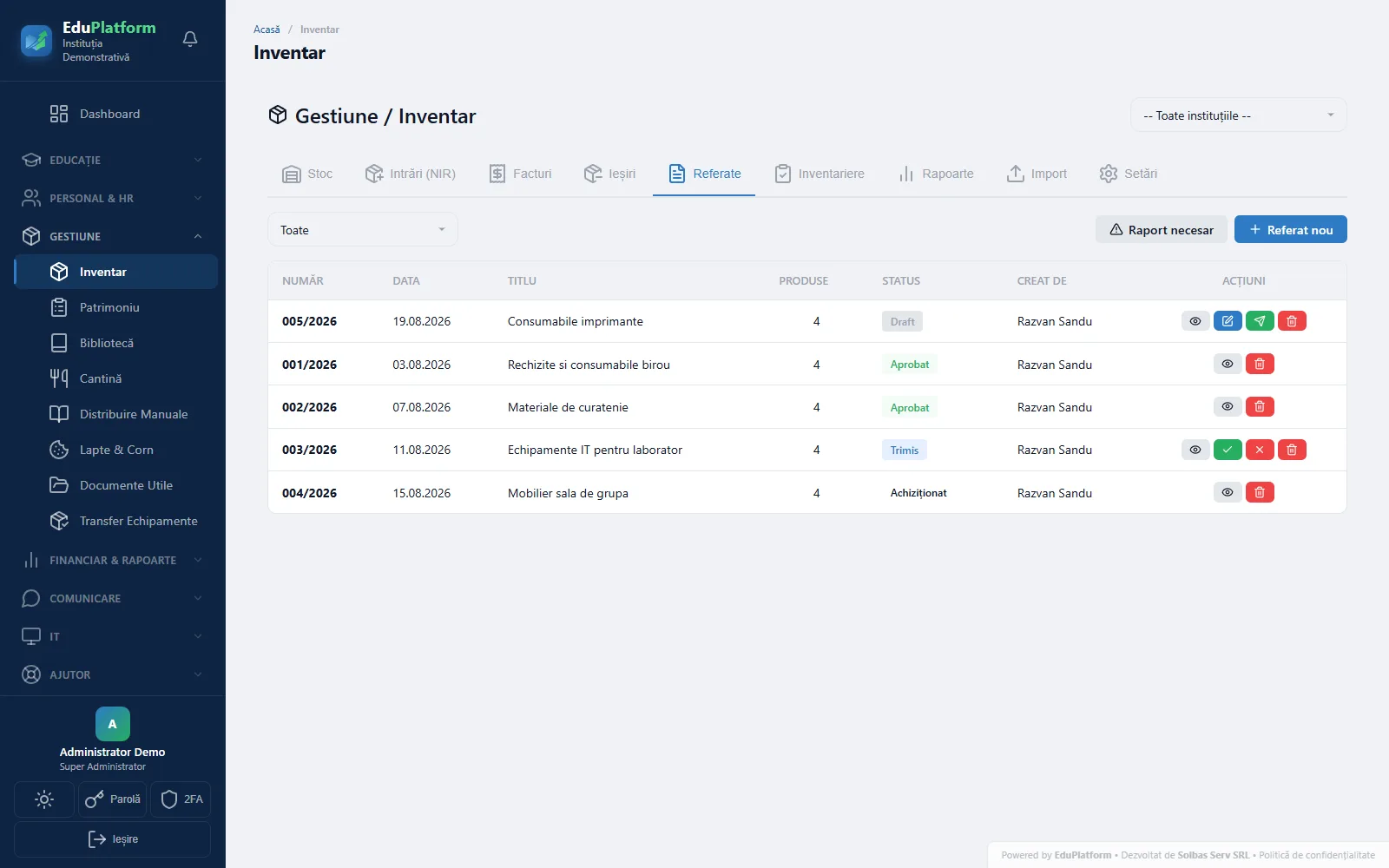Expand the PERSONAL & HR section

[113, 198]
